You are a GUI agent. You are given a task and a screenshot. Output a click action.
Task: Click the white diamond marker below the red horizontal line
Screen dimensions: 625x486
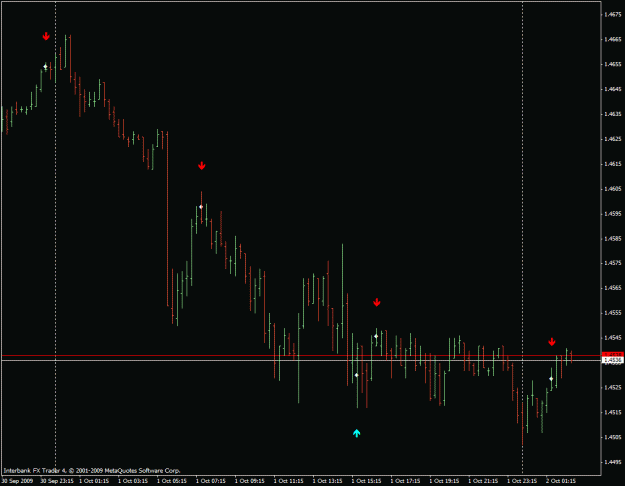357,375
